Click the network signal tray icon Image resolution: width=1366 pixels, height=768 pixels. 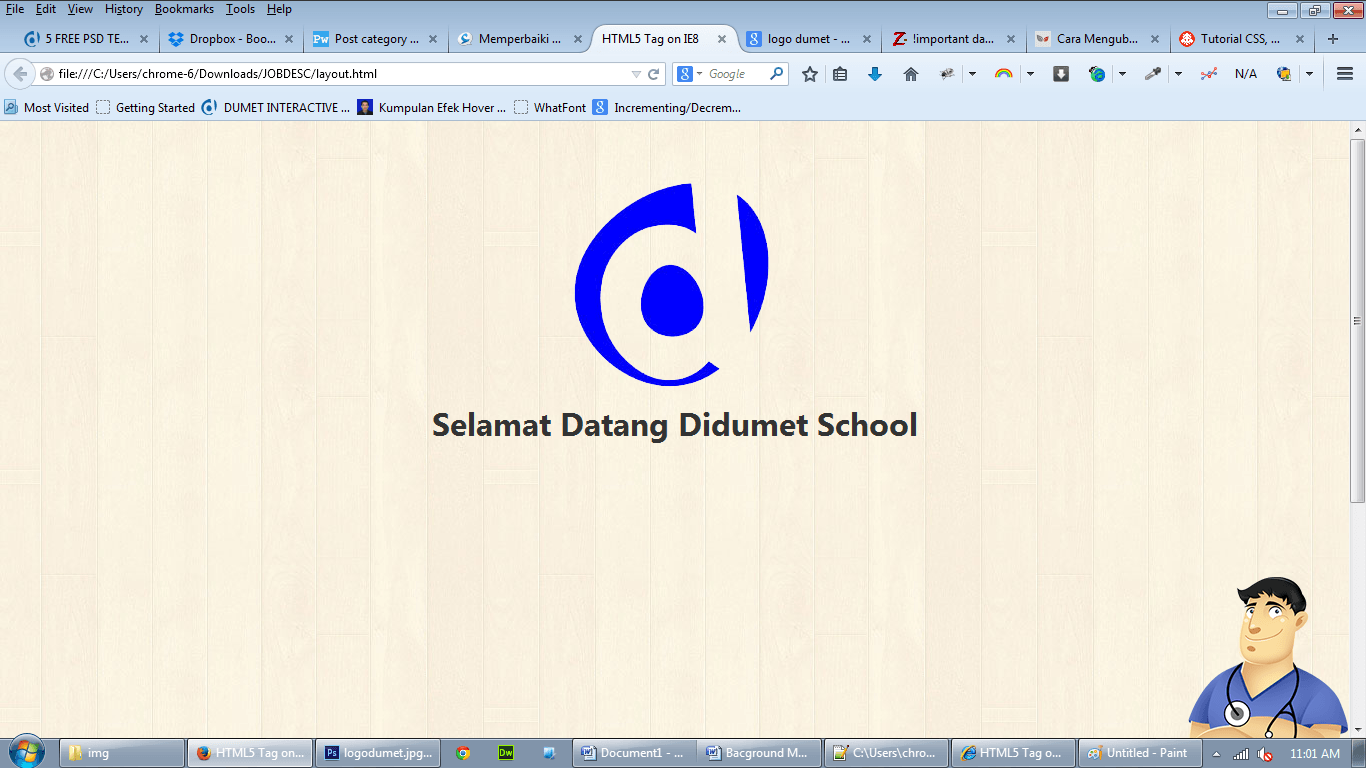[x=1241, y=754]
